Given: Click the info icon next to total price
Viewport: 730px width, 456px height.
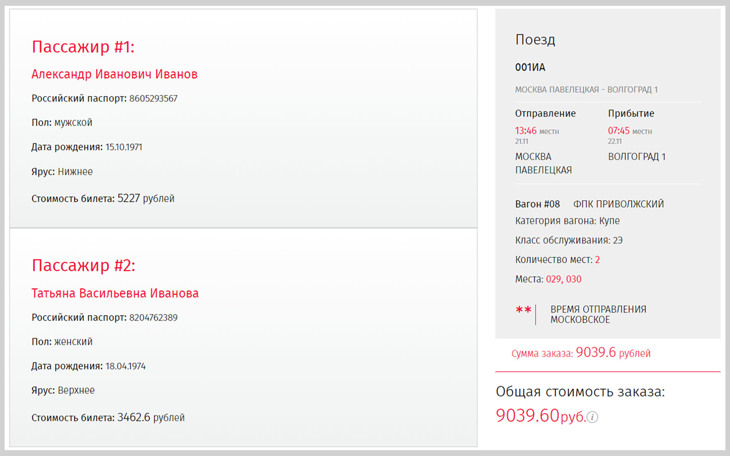Looking at the screenshot, I should 592,417.
